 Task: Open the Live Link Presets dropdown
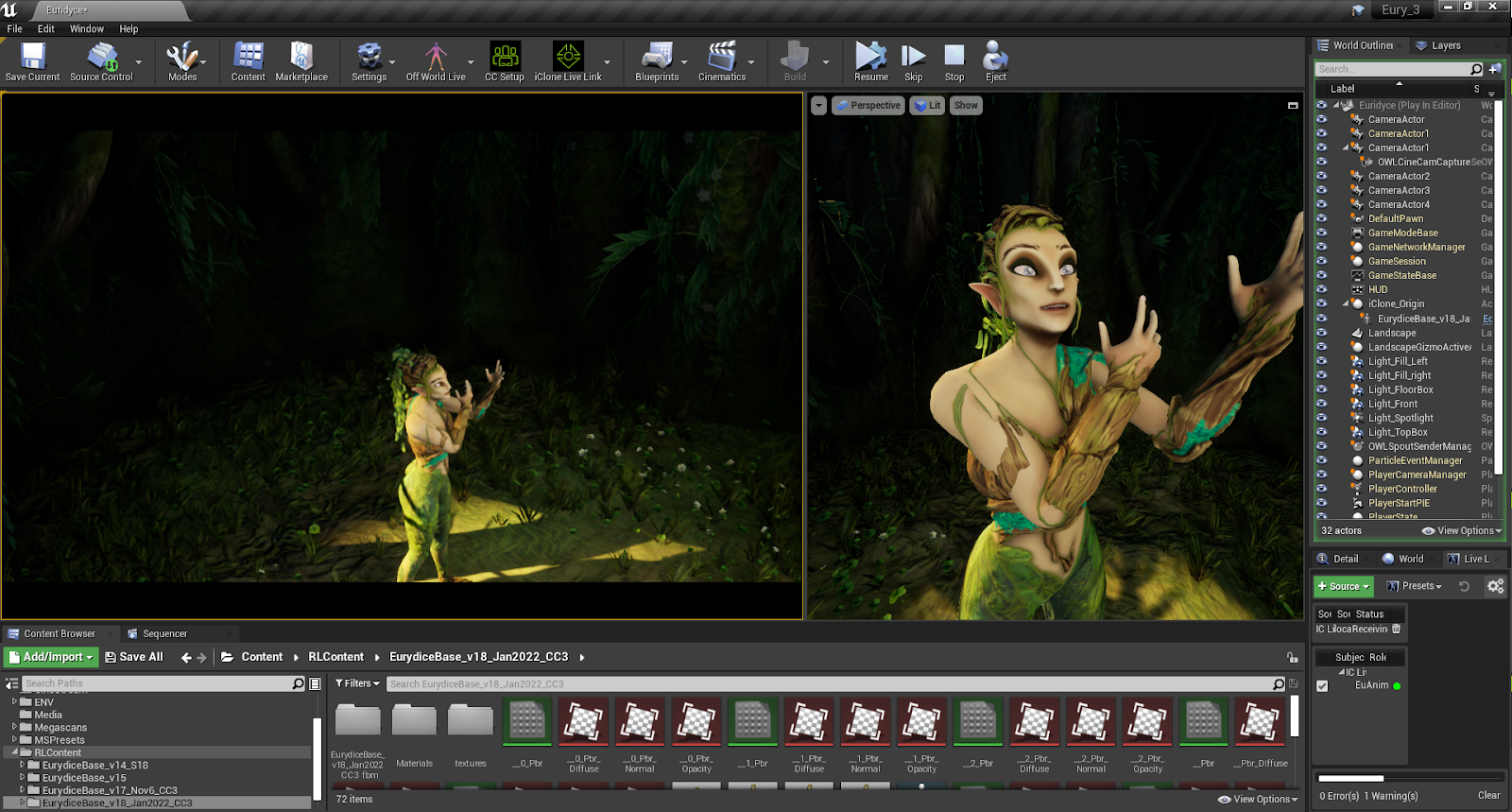click(x=1414, y=586)
